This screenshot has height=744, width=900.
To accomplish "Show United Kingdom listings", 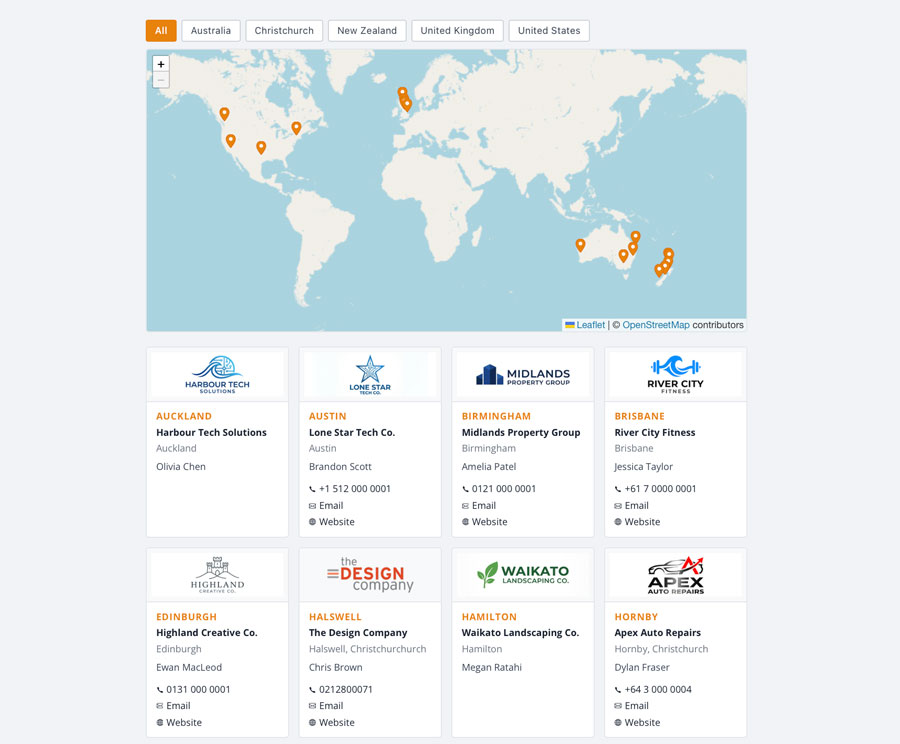I will [457, 31].
